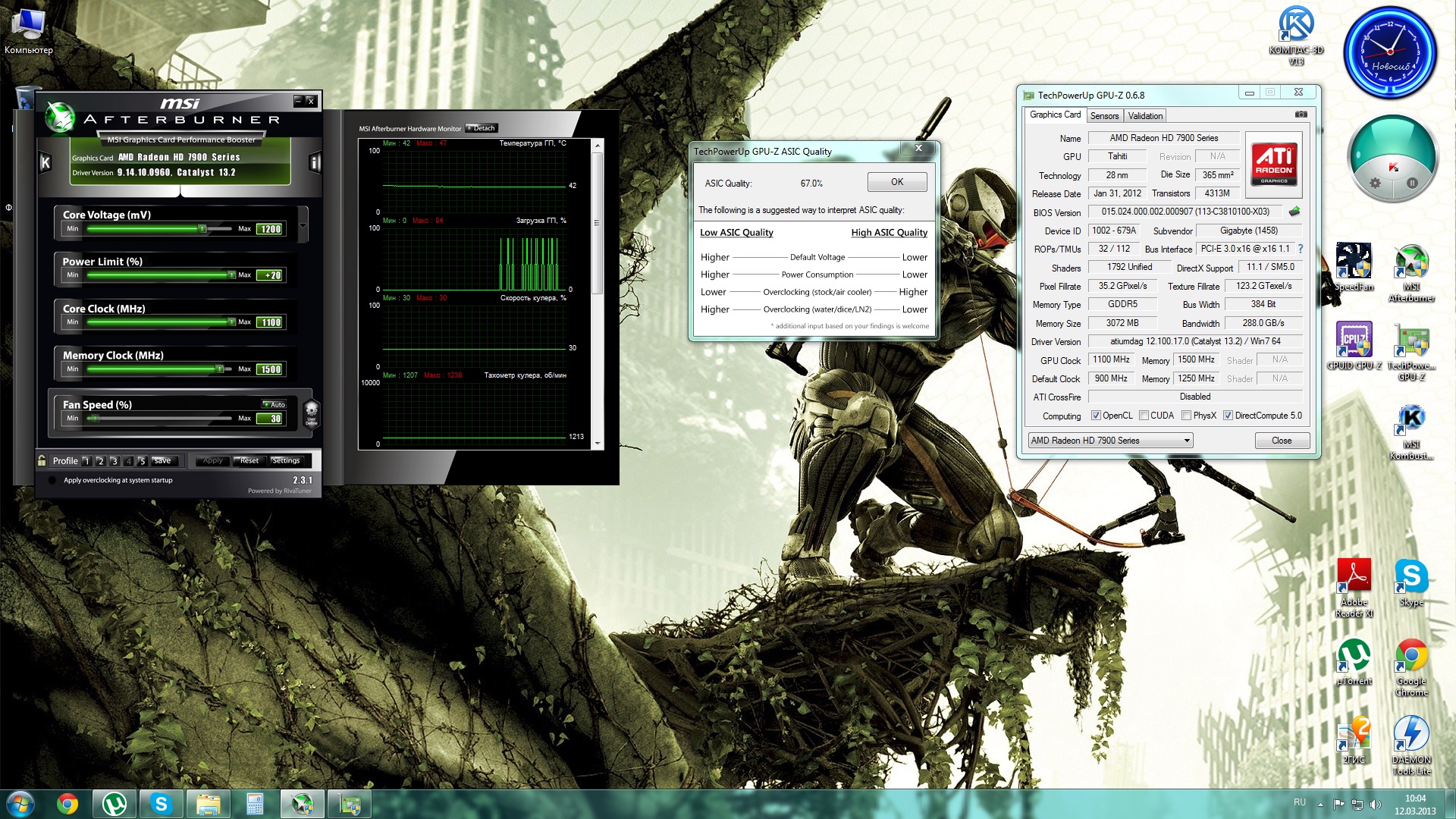Open the AMD Radeon HD 7900 dropdown
The width and height of the screenshot is (1456, 819).
tap(1187, 441)
